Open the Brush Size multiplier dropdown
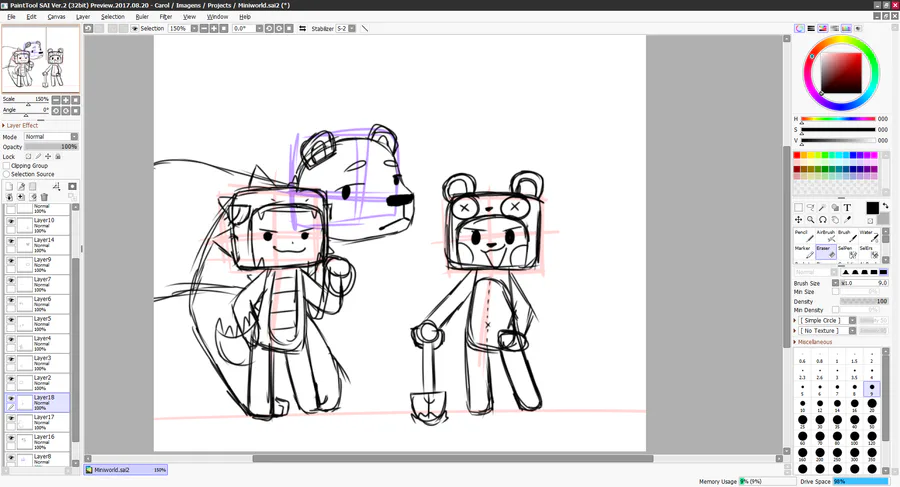900x487 pixels. 835,283
